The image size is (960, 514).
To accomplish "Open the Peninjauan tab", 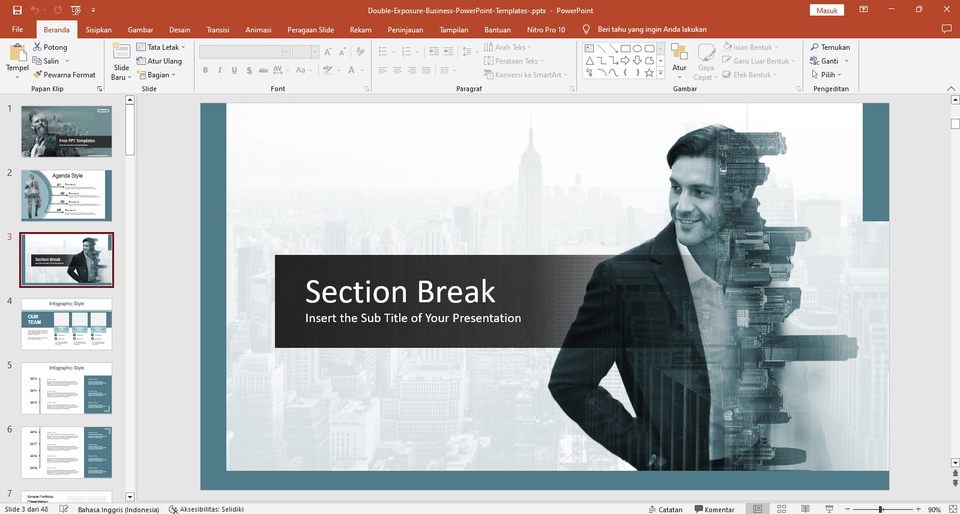I will point(405,29).
